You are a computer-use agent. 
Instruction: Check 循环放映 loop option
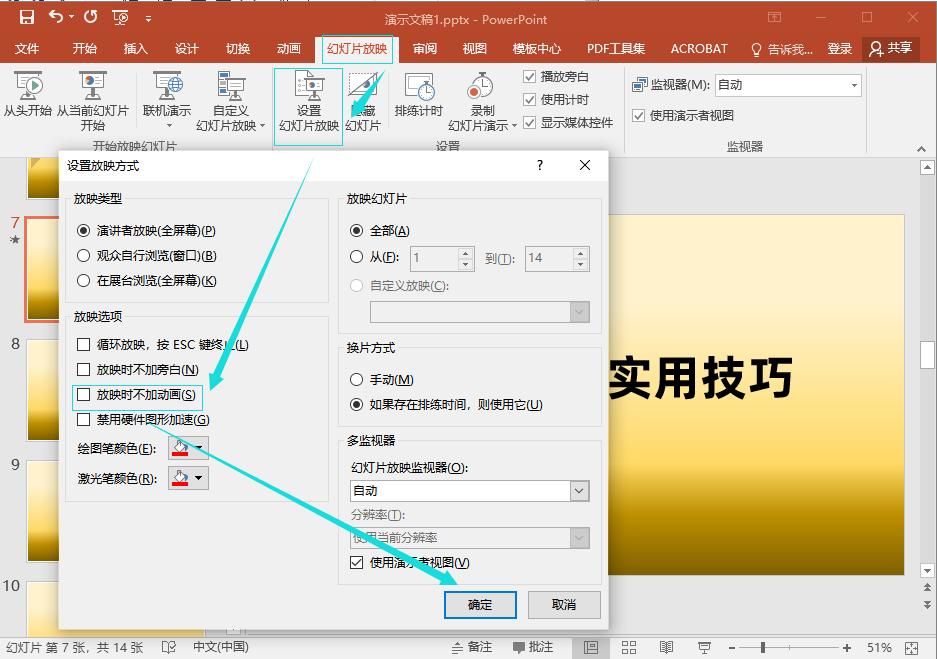(x=84, y=345)
